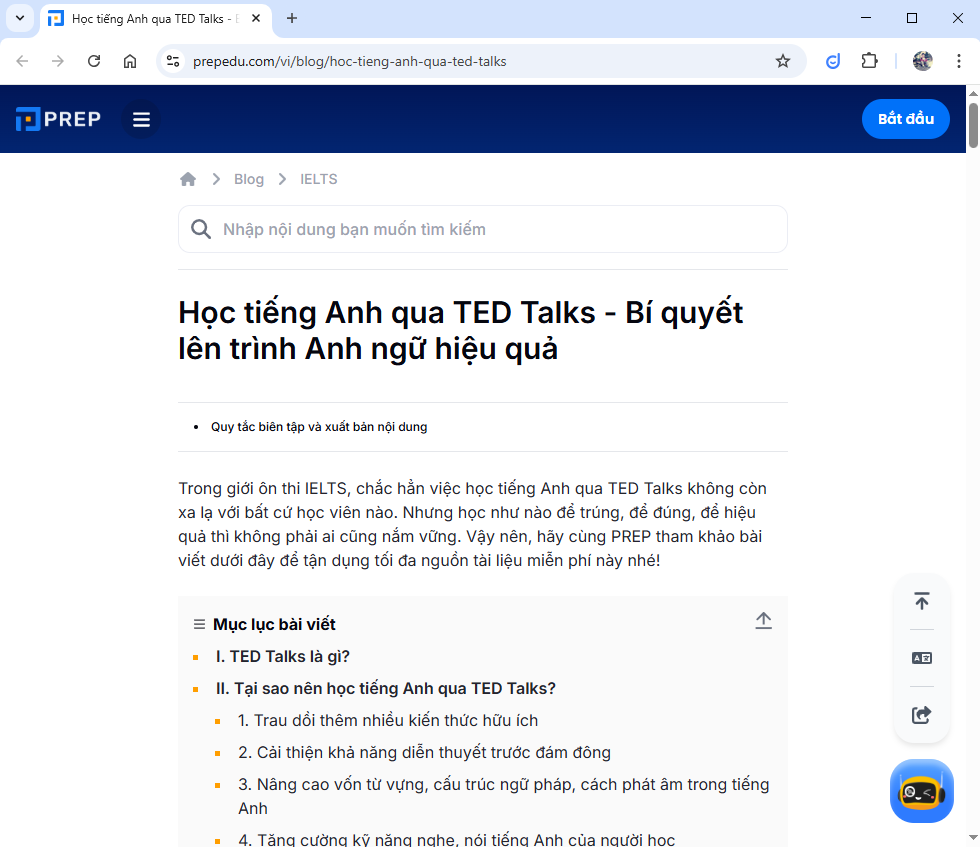Open the blue extension icon in toolbar
The image size is (980, 847).
tap(833, 61)
